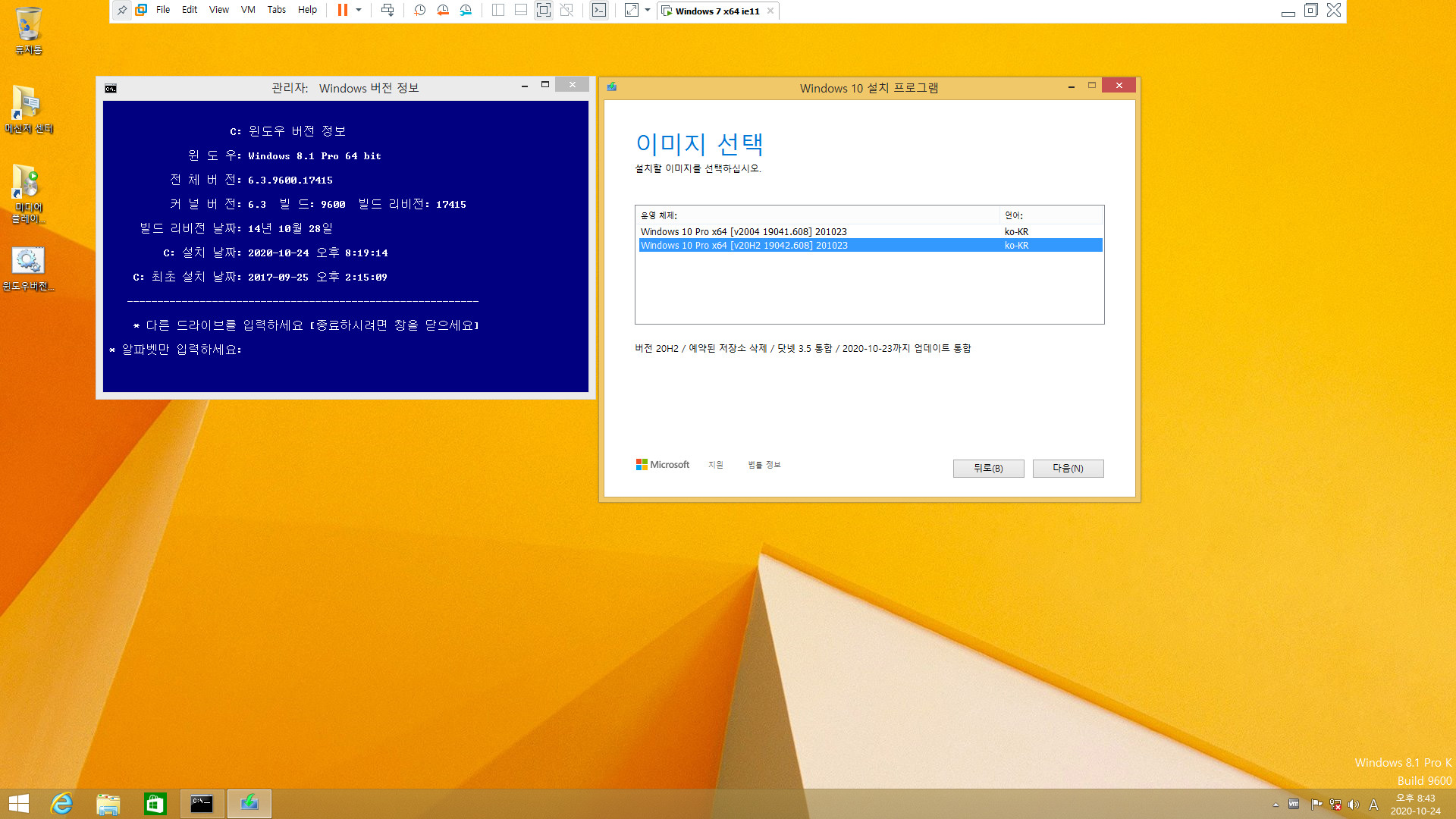Open File Explorer from the taskbar

tap(108, 804)
